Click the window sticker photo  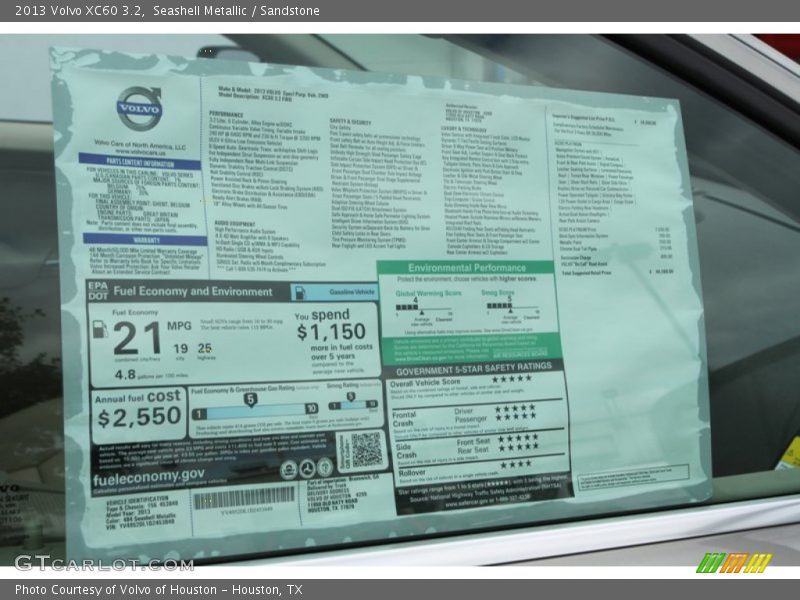coord(400,300)
